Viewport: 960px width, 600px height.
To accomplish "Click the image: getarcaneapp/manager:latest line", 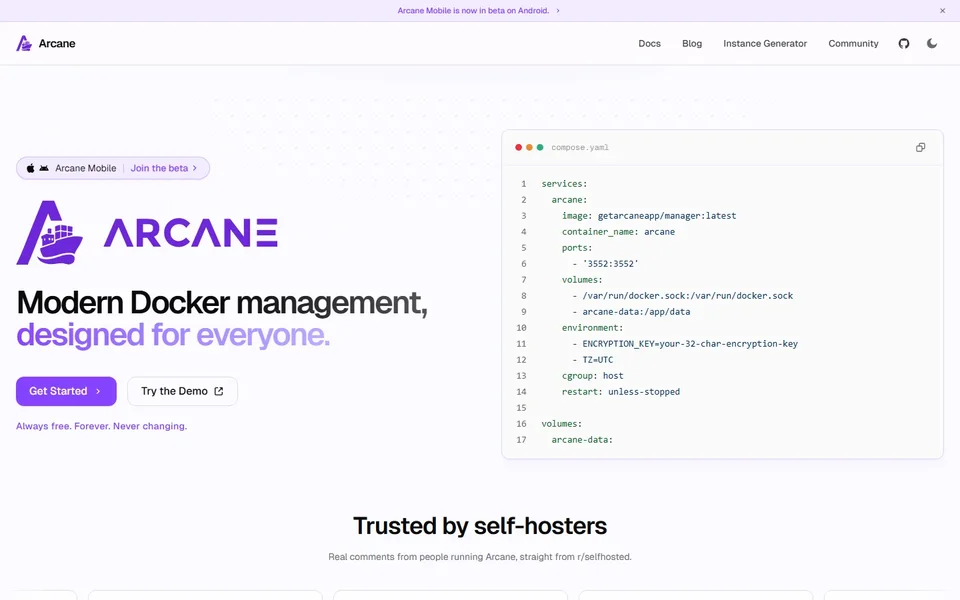I will coord(649,216).
